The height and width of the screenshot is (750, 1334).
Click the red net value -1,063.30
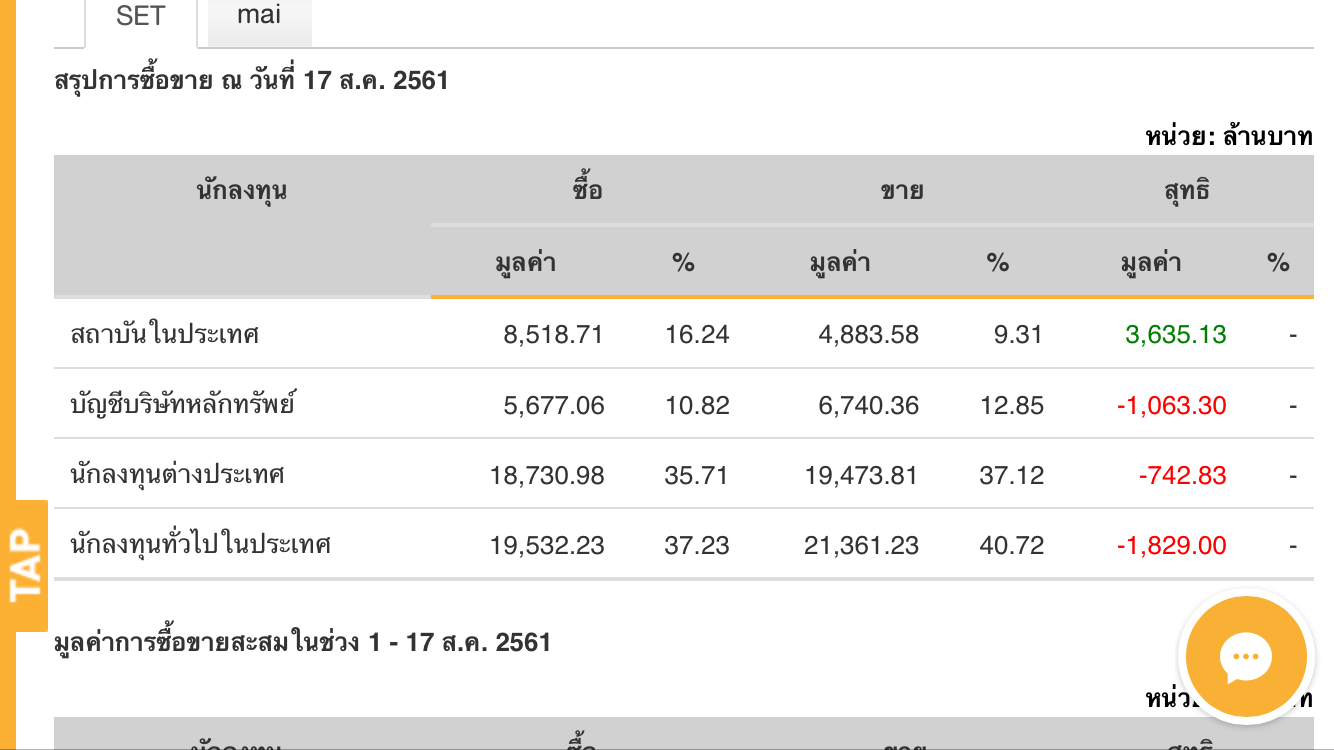pos(1171,405)
